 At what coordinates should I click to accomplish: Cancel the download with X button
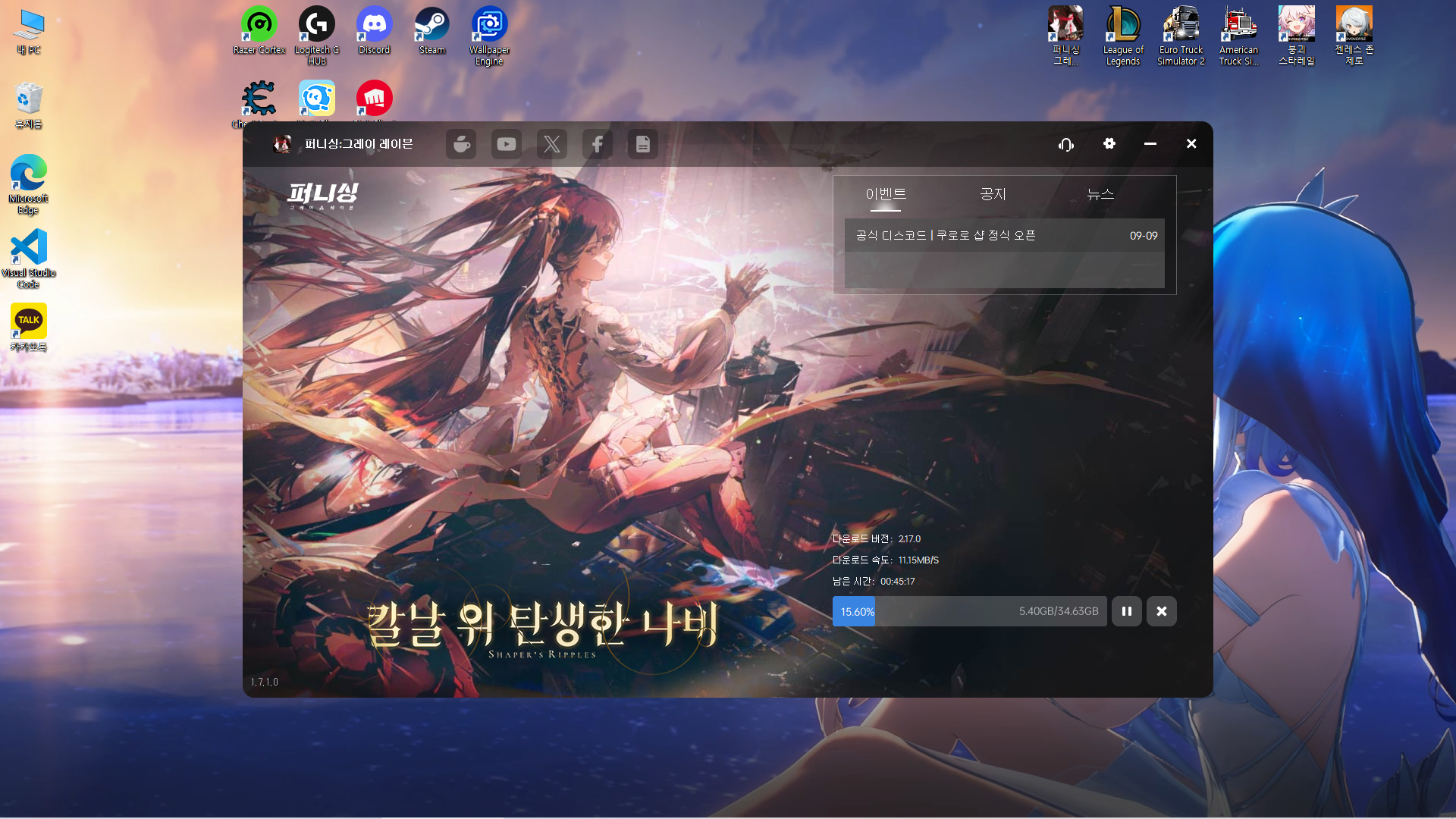1162,611
